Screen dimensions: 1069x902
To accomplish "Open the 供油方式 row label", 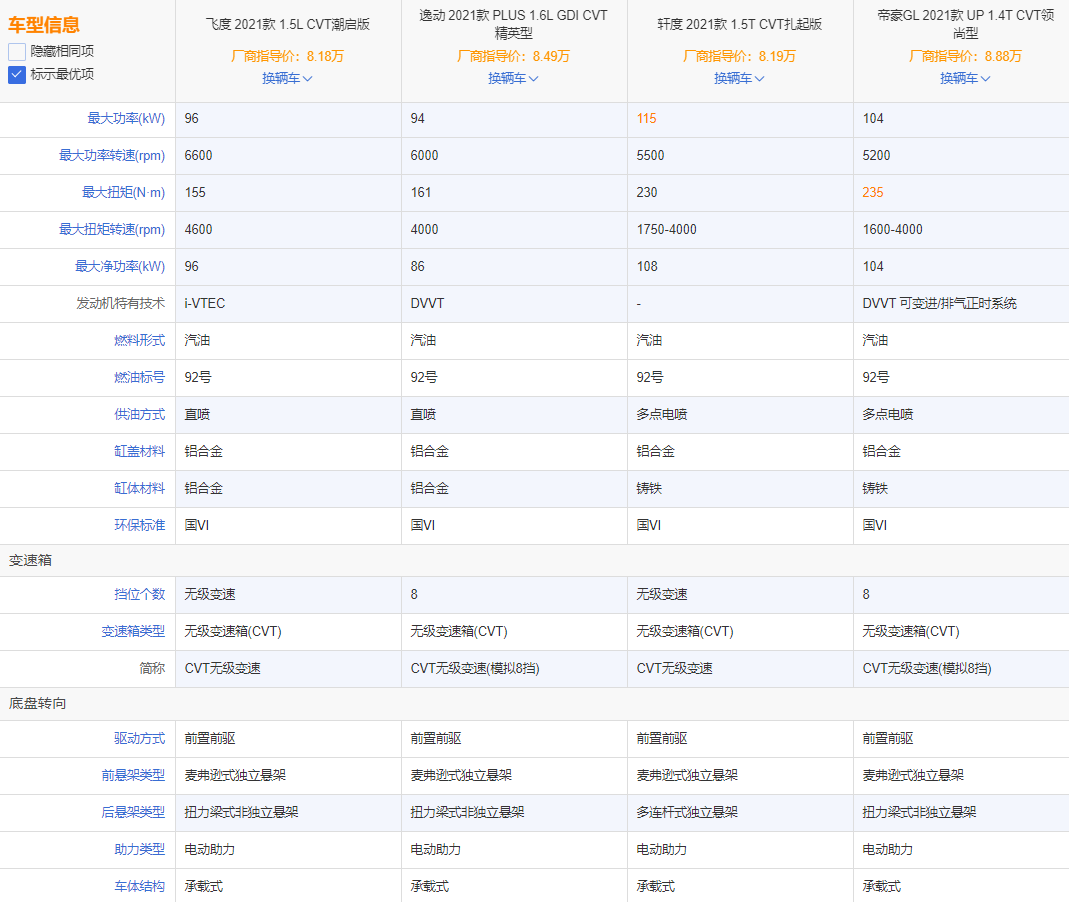I will pyautogui.click(x=139, y=415).
